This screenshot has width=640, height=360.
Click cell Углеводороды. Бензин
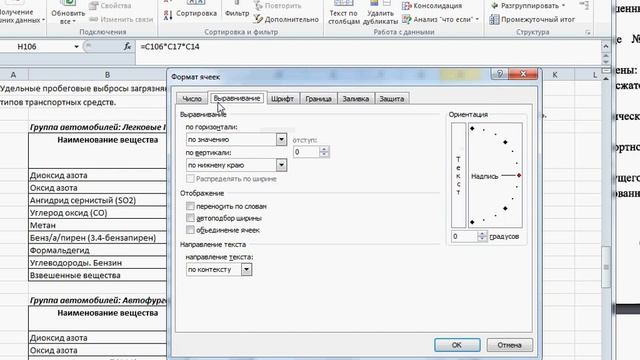pyautogui.click(x=98, y=262)
